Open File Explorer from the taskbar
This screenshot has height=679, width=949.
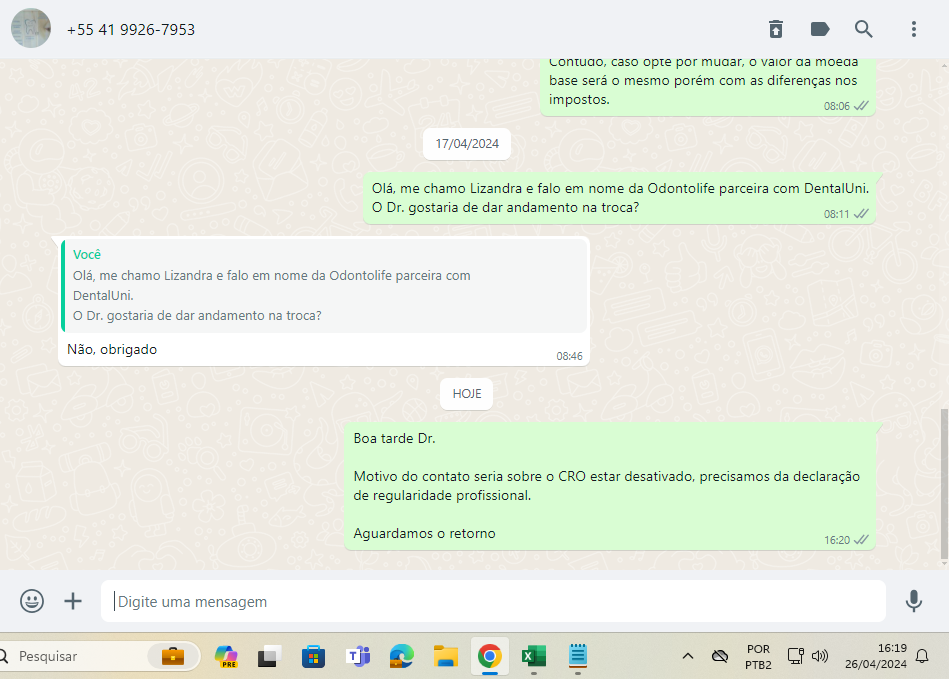pos(446,656)
